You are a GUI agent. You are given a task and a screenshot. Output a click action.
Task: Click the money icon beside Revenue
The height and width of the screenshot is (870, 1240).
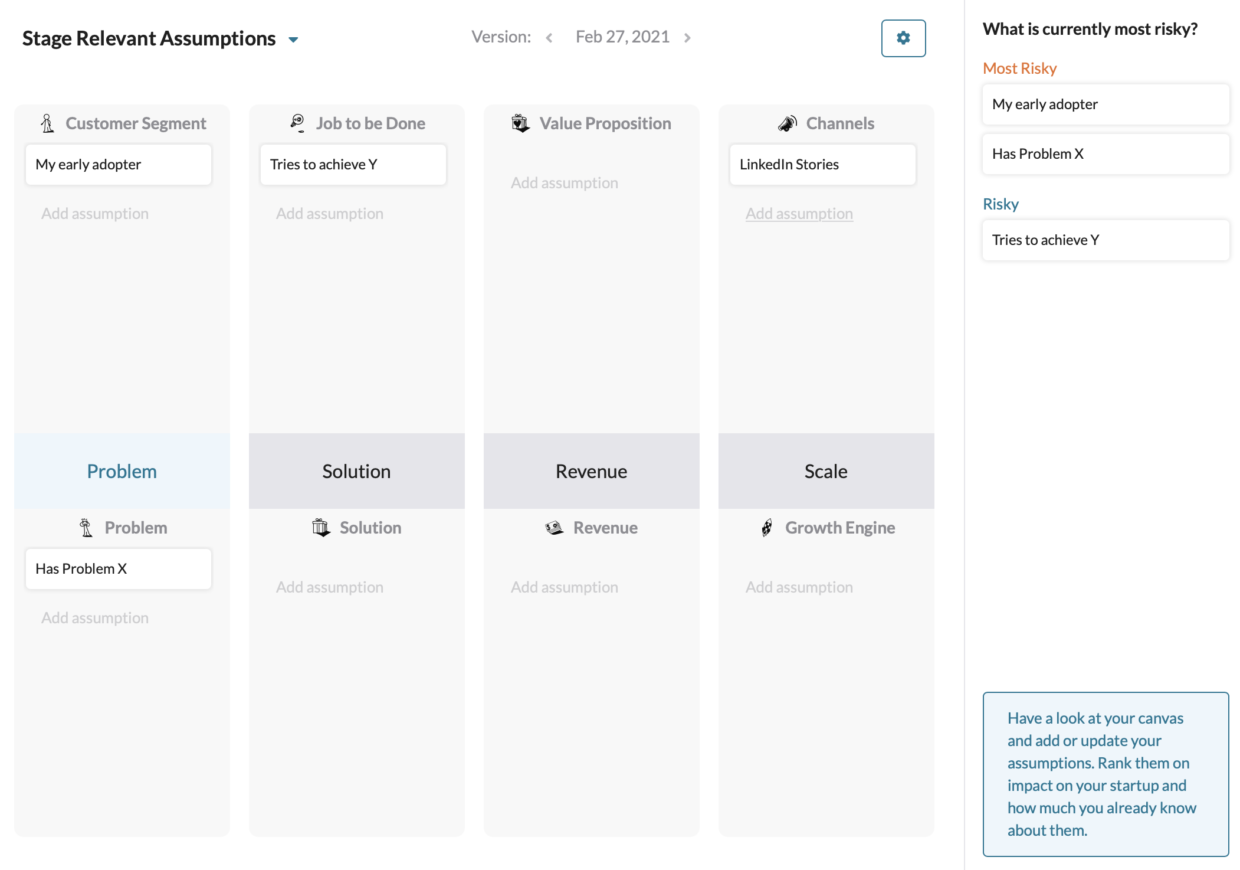click(x=554, y=527)
